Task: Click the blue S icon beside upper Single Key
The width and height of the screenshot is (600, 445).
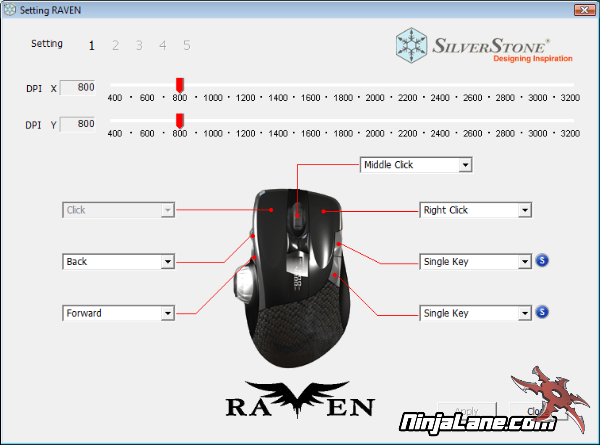Action: (542, 261)
